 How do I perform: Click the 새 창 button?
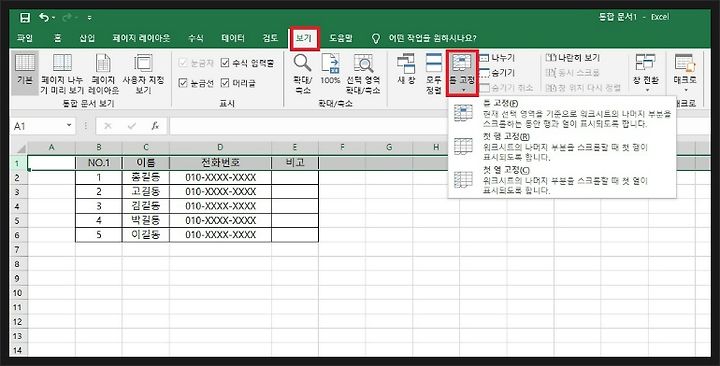(406, 70)
